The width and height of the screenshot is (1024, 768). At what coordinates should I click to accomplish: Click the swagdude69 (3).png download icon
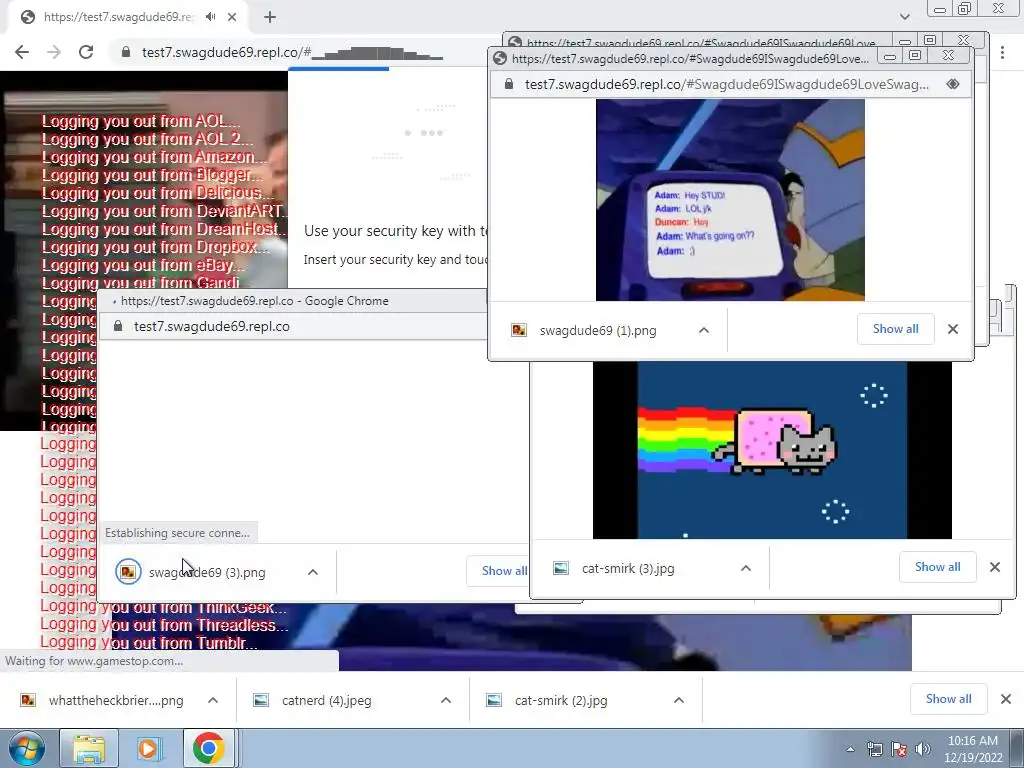pos(128,572)
